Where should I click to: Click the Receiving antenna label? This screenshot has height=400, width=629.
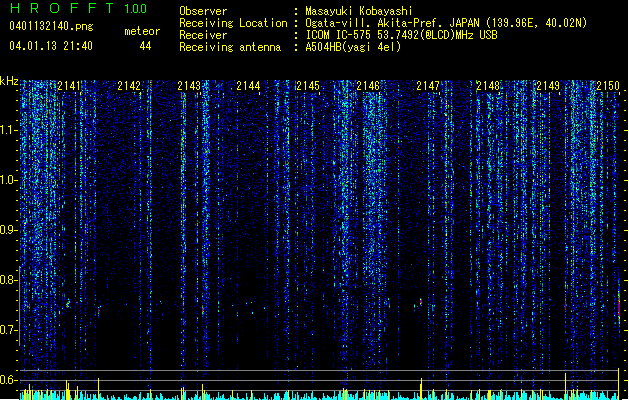click(230, 47)
